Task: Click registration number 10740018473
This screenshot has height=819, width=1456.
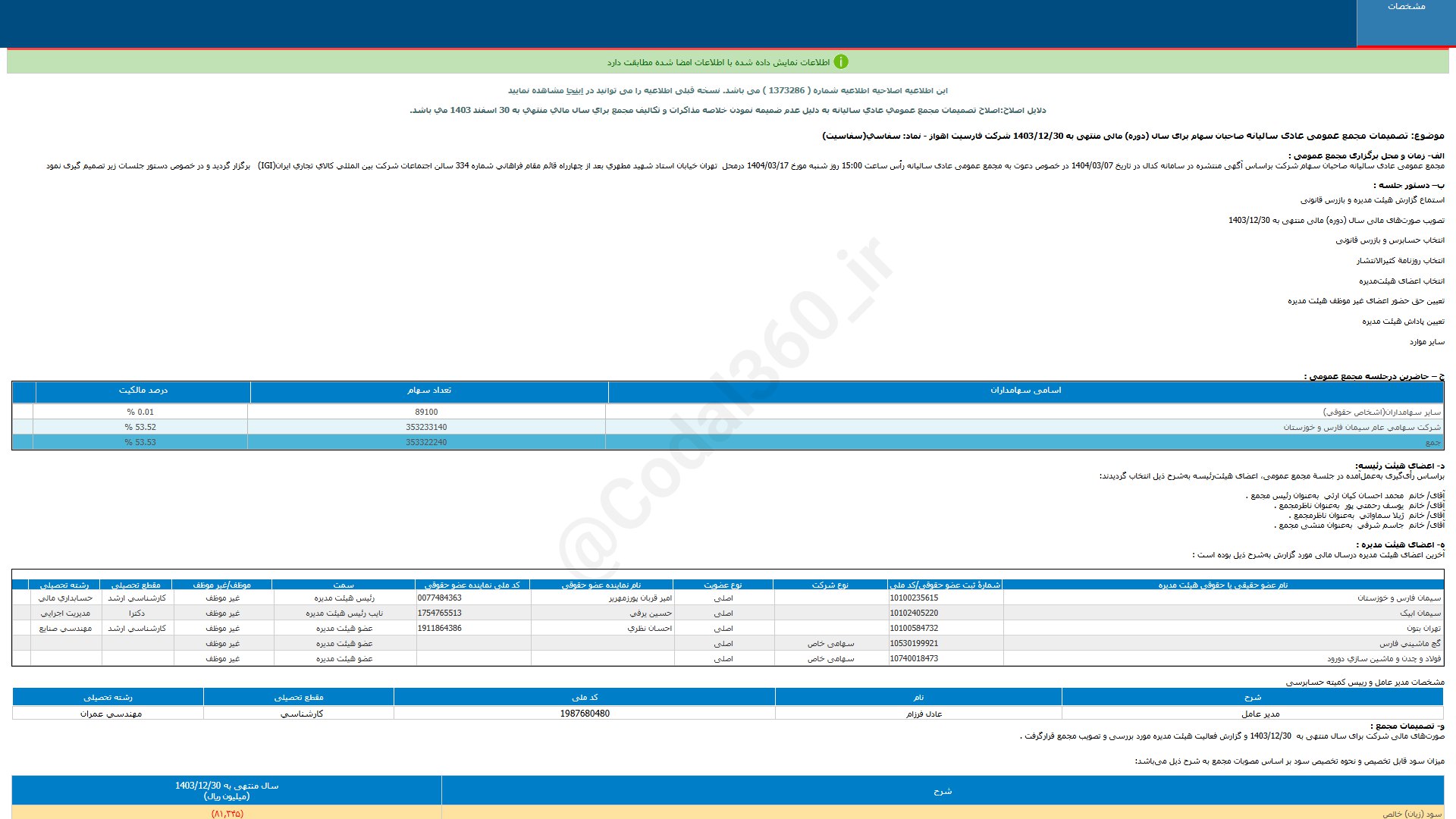Action: pyautogui.click(x=914, y=658)
